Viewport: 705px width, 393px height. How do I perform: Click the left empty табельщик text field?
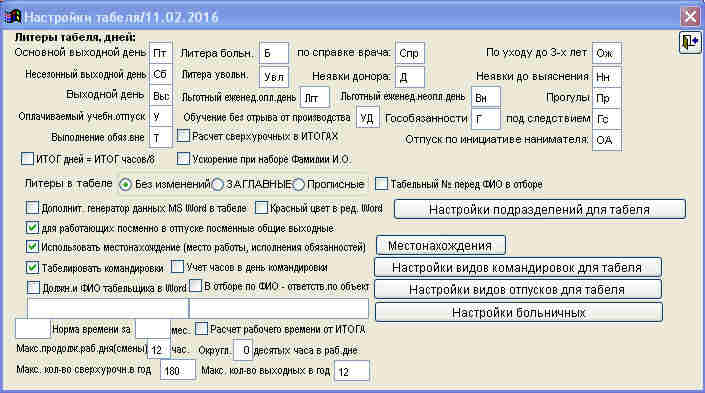pos(107,308)
